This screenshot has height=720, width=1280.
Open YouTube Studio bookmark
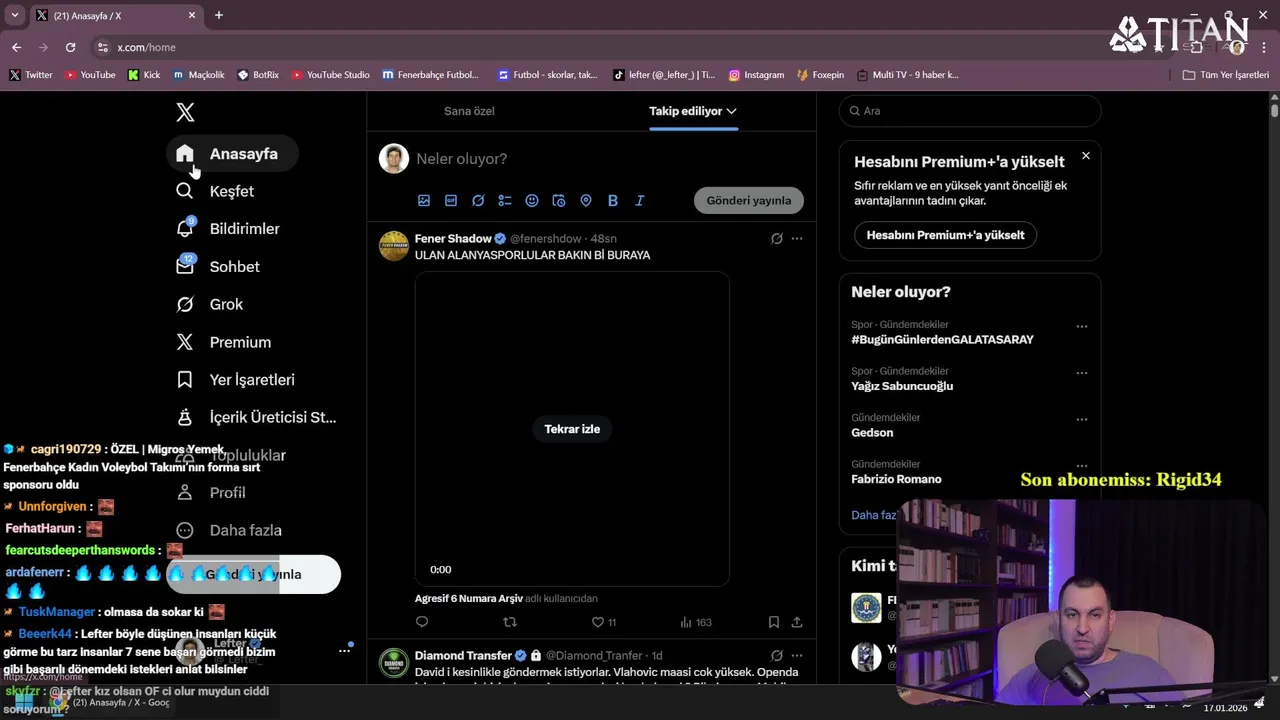(x=330, y=75)
